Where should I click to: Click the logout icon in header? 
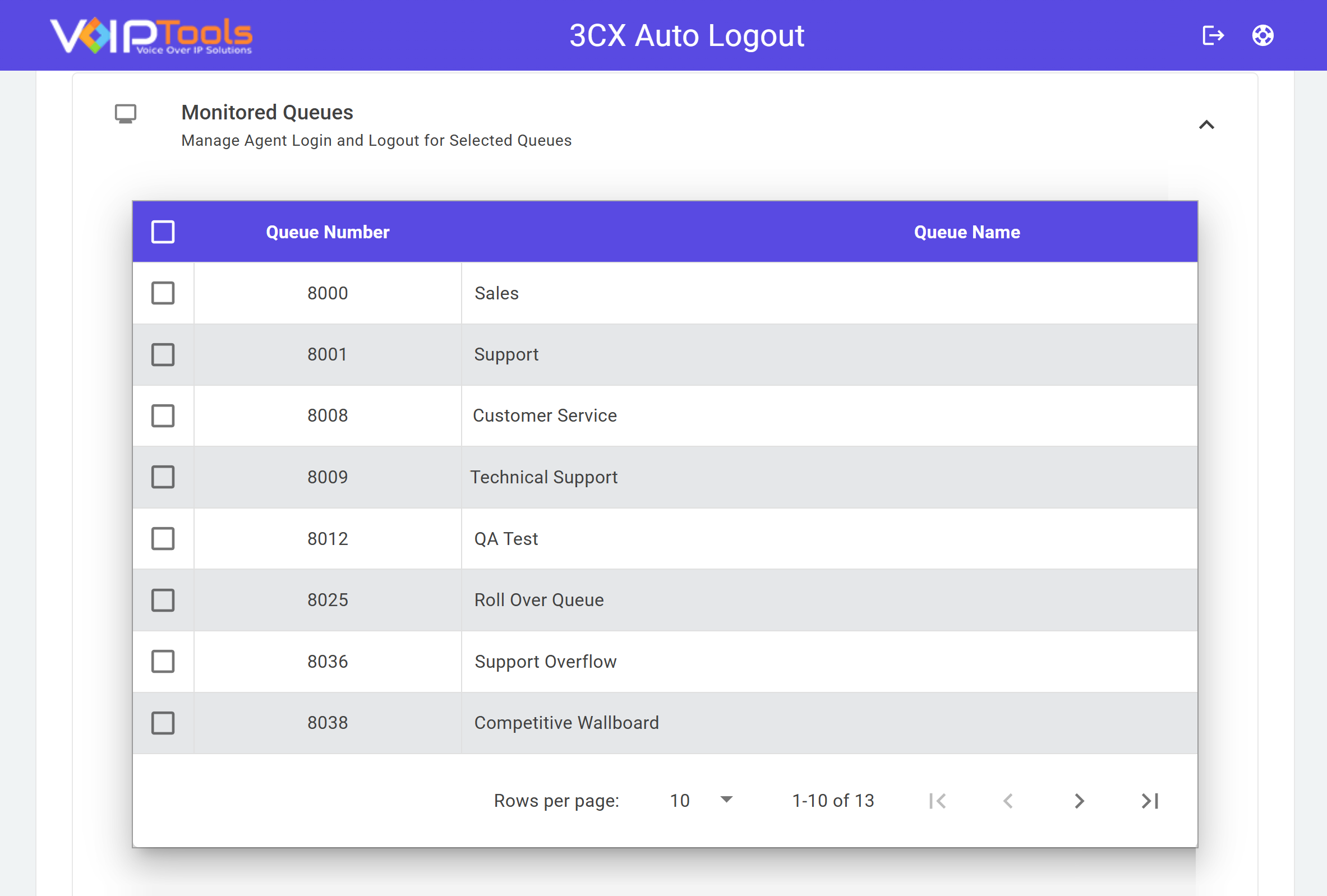click(x=1213, y=35)
